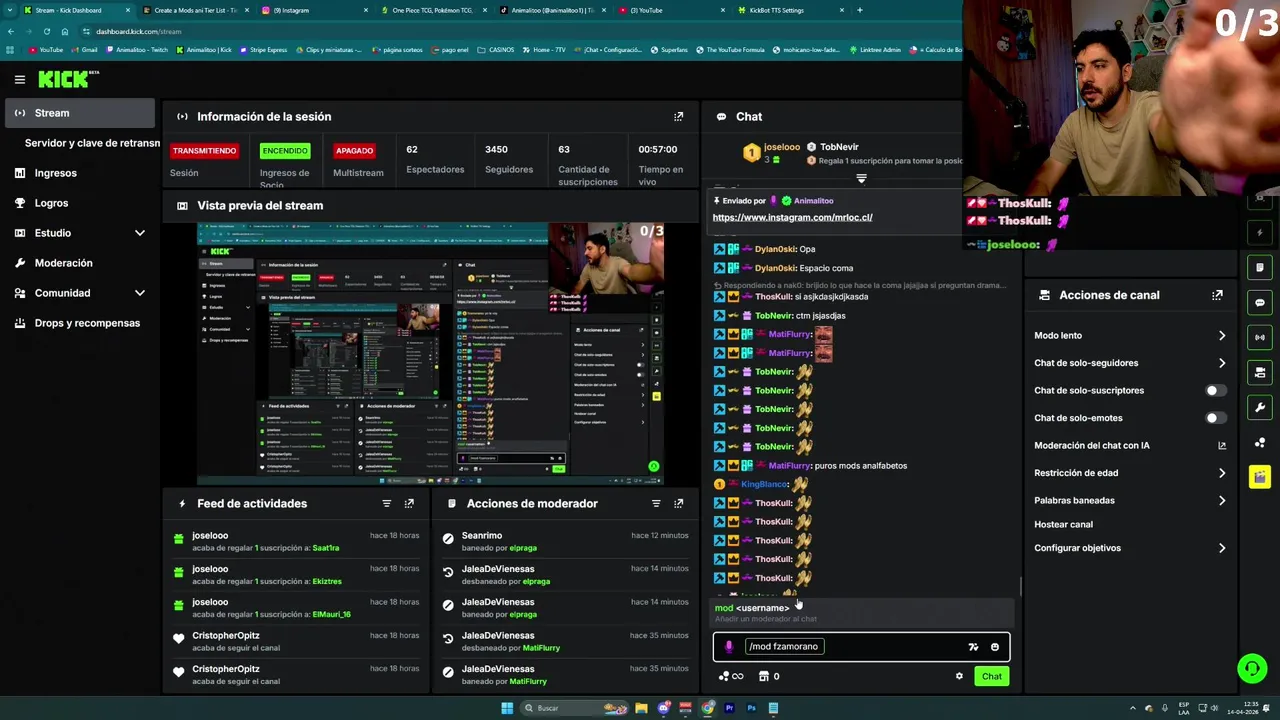Click the chat scrollbar
The image size is (1280, 720).
pos(1019,587)
